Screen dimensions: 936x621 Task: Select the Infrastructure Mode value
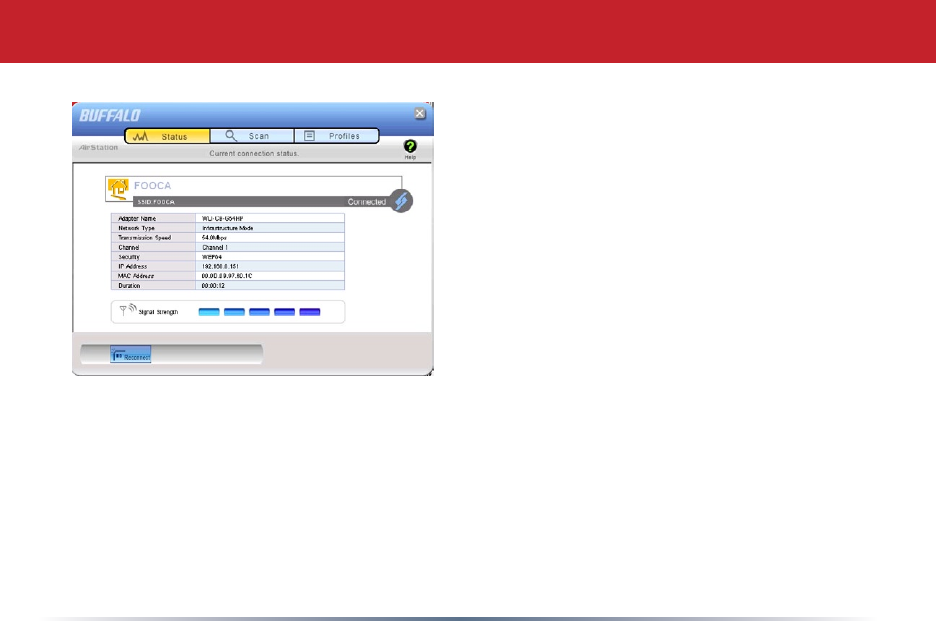[x=227, y=228]
